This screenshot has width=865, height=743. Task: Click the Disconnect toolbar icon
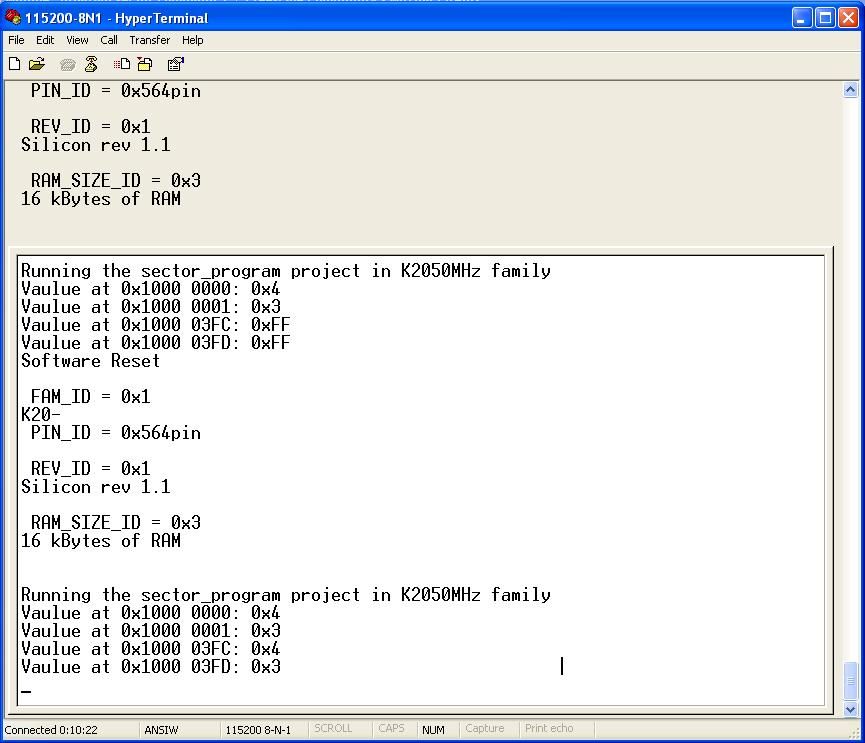coord(91,64)
